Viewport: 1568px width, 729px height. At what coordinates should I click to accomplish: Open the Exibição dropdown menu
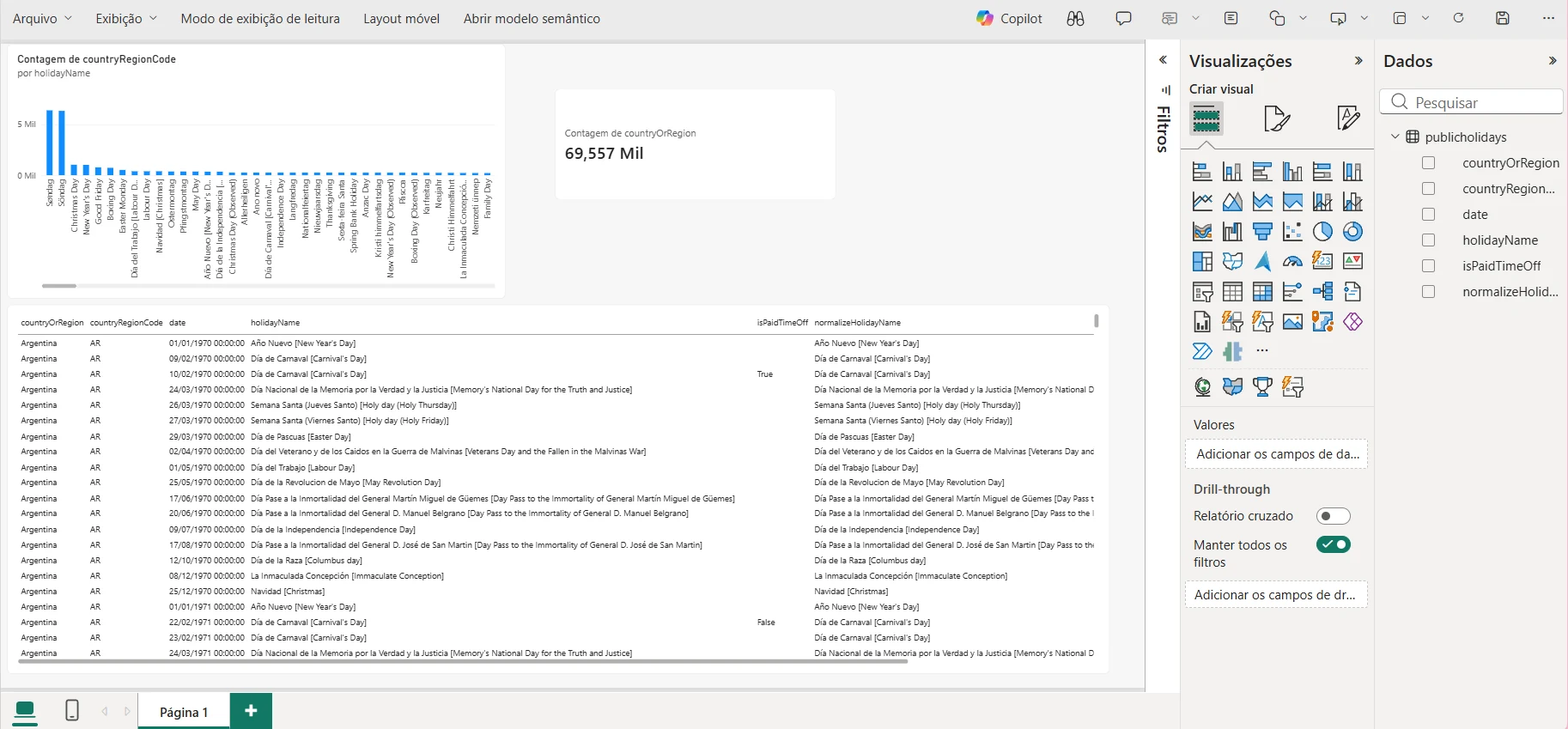point(126,18)
